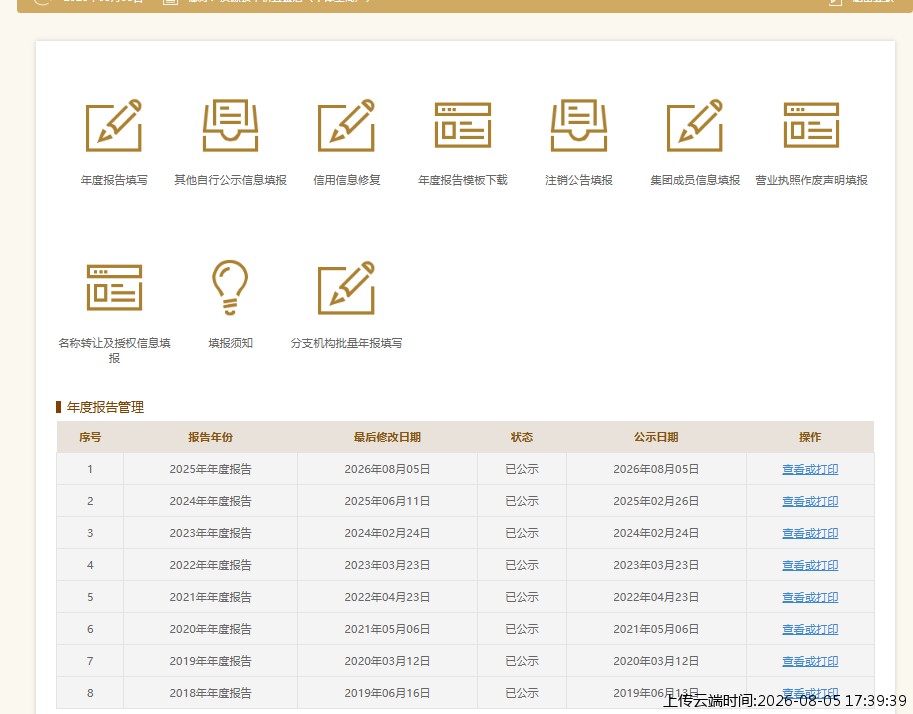Click the 填报须知 lightbulb icon
Viewport: 913px width, 714px height.
pos(230,288)
